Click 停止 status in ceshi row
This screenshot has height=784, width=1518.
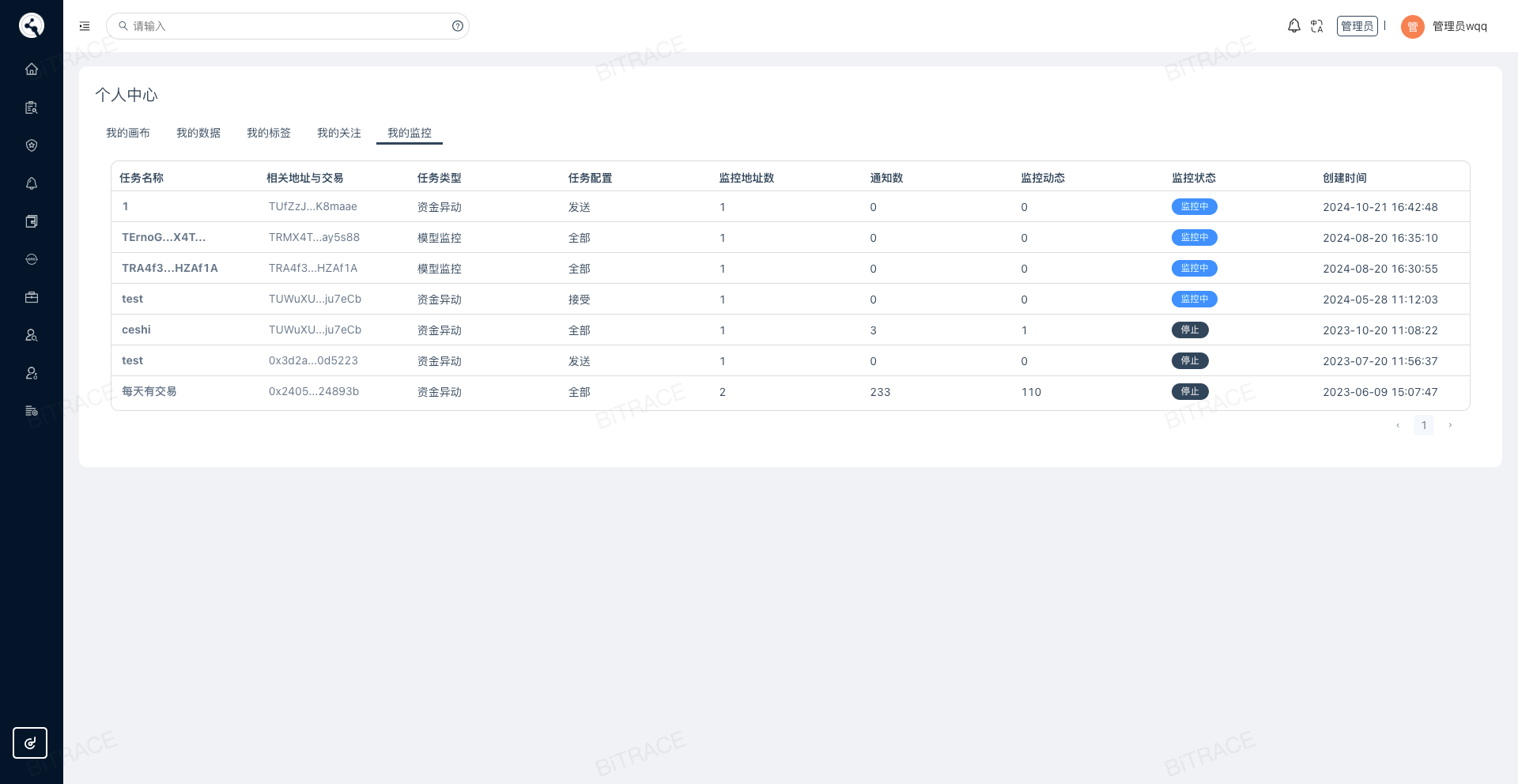pos(1189,330)
